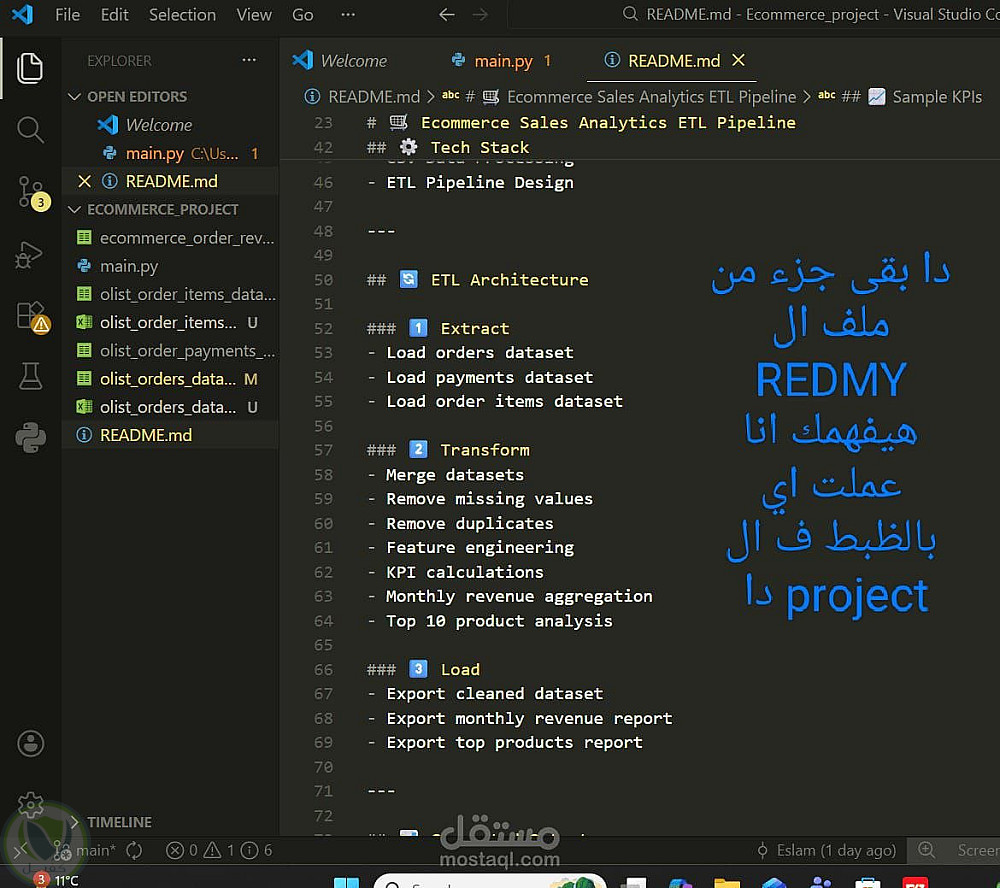This screenshot has height=888, width=1000.
Task: Go forward with the right arrow
Action: pyautogui.click(x=480, y=14)
